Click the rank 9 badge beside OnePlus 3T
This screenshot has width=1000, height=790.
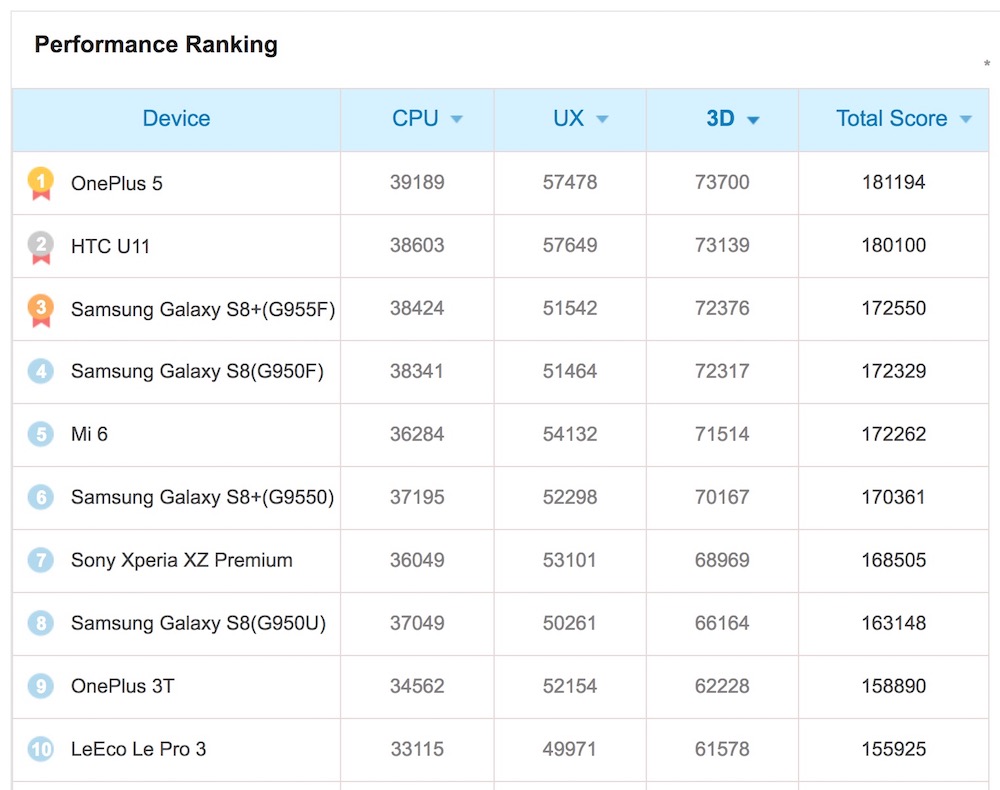[40, 686]
